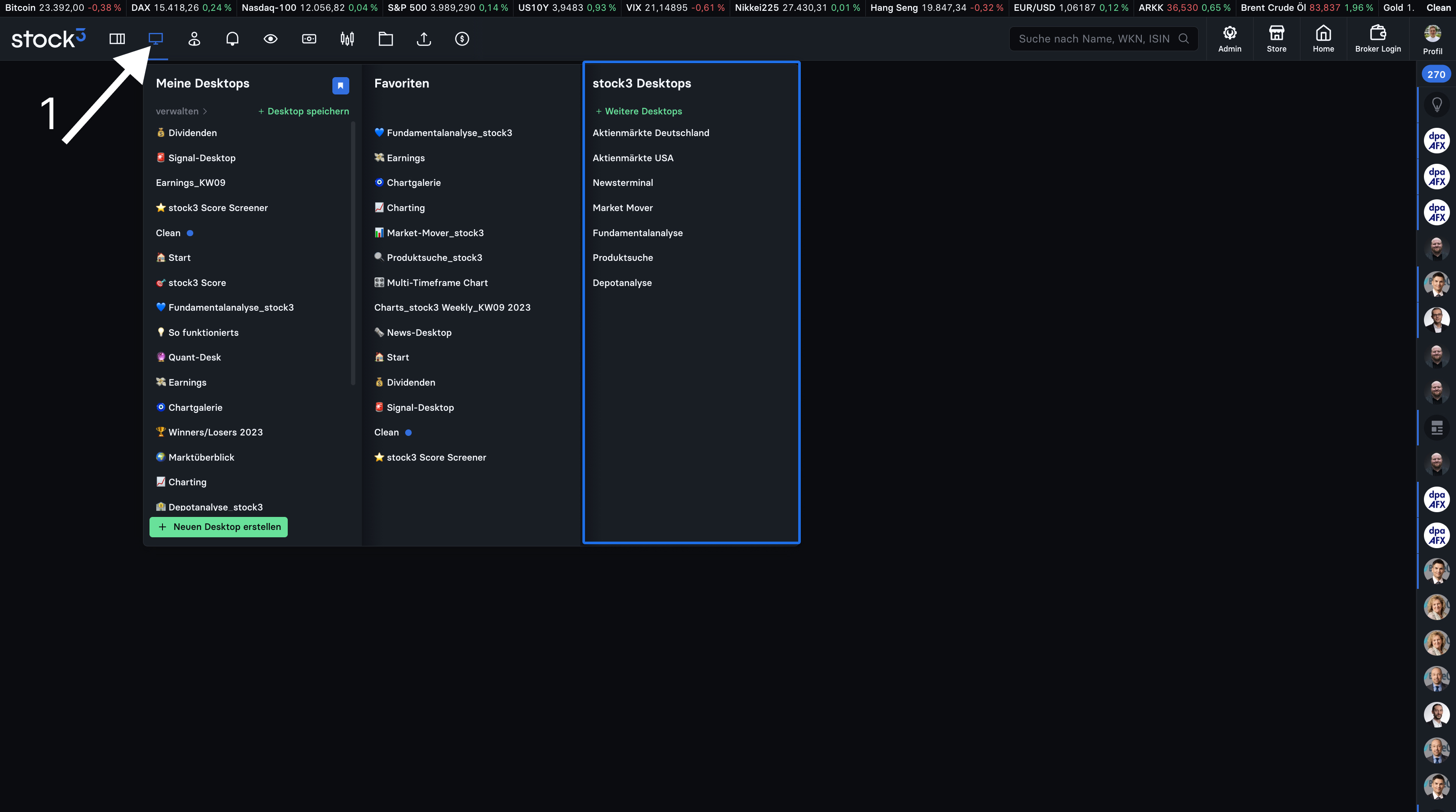Open the banknote icon in toolbar
The image size is (1456, 812).
(x=309, y=39)
